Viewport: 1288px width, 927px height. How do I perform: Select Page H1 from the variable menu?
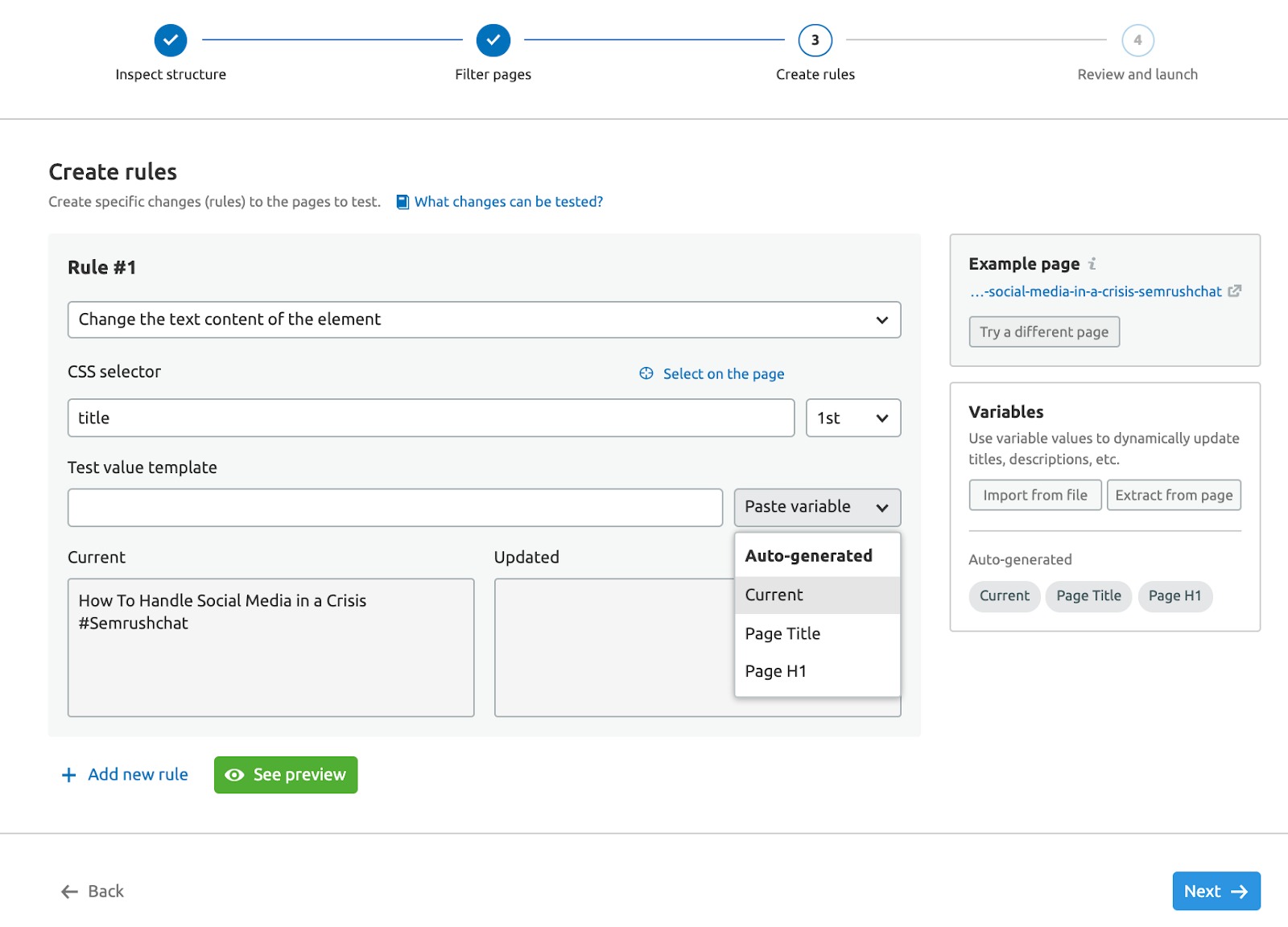[x=817, y=671]
